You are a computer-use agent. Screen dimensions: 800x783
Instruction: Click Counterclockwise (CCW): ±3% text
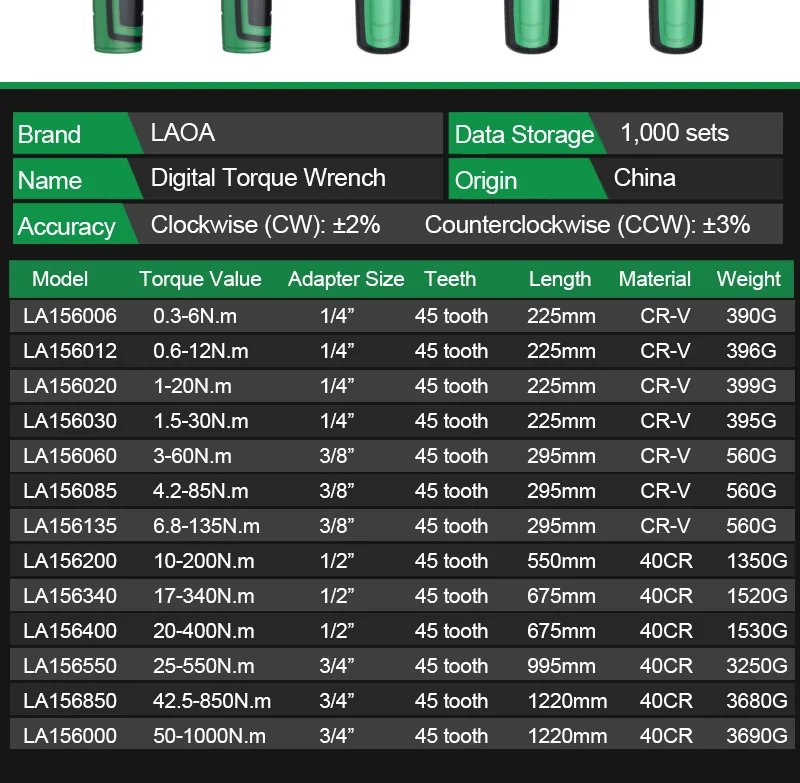coord(587,225)
